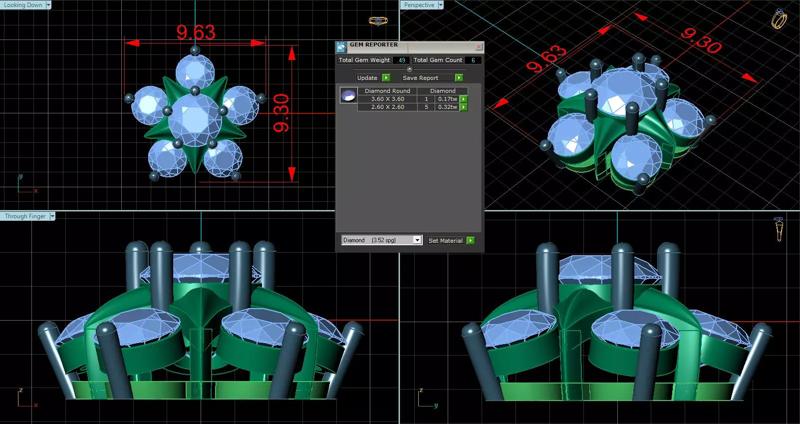800x424 pixels.
Task: Click the green arrow beside Update
Action: (x=386, y=78)
